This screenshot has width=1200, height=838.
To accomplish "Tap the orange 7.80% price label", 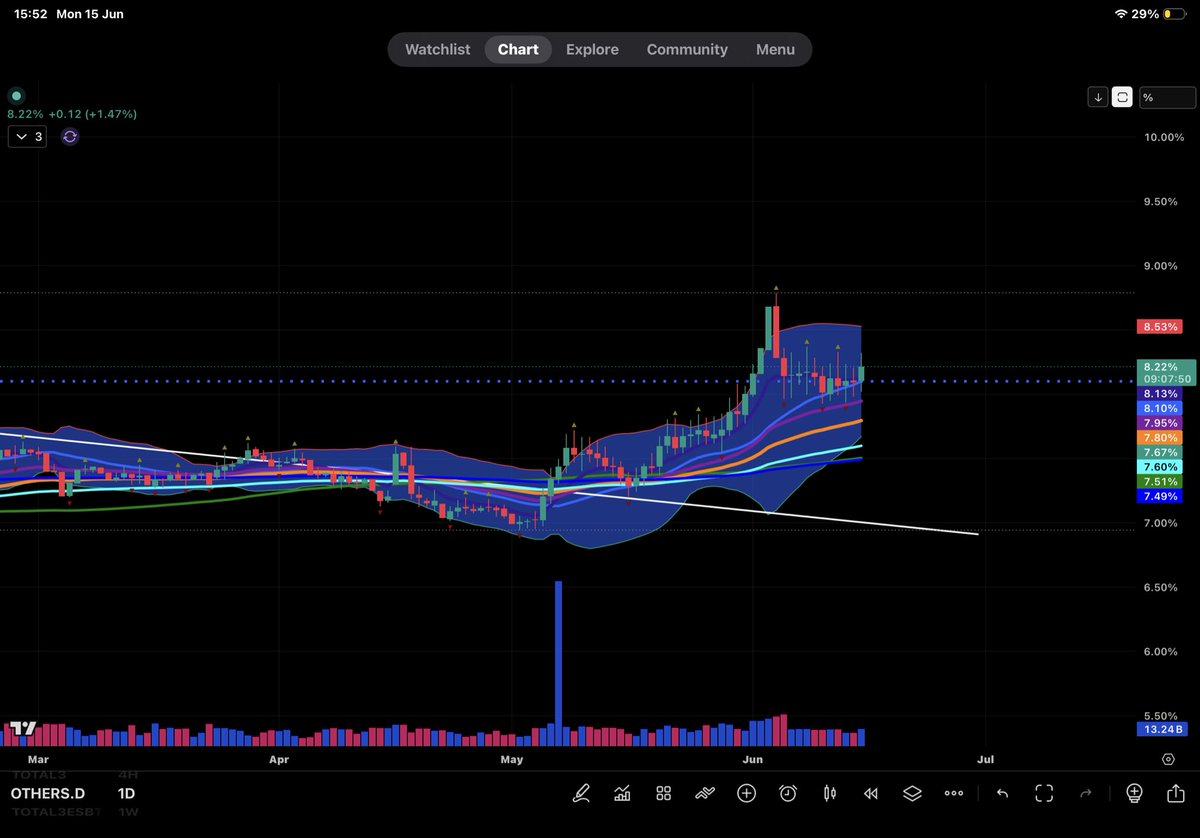I will coord(1160,438).
